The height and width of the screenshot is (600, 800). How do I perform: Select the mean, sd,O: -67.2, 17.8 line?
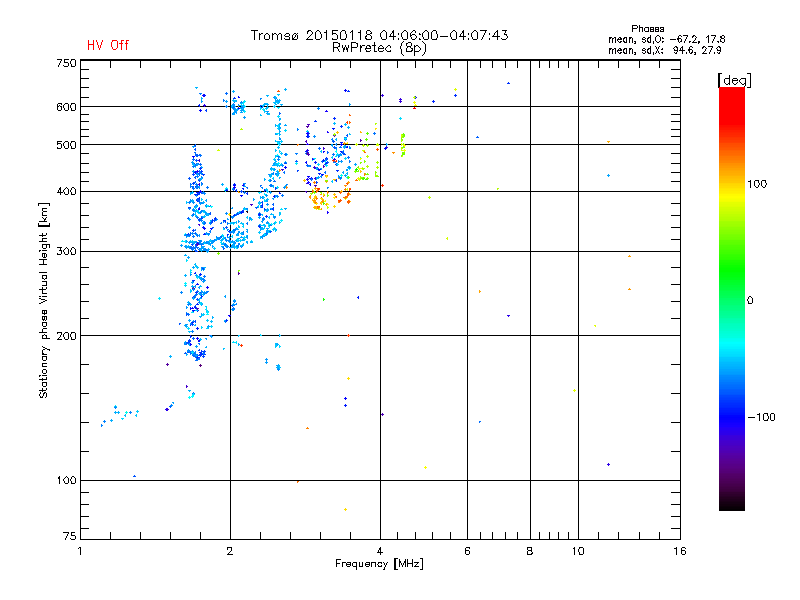666,39
